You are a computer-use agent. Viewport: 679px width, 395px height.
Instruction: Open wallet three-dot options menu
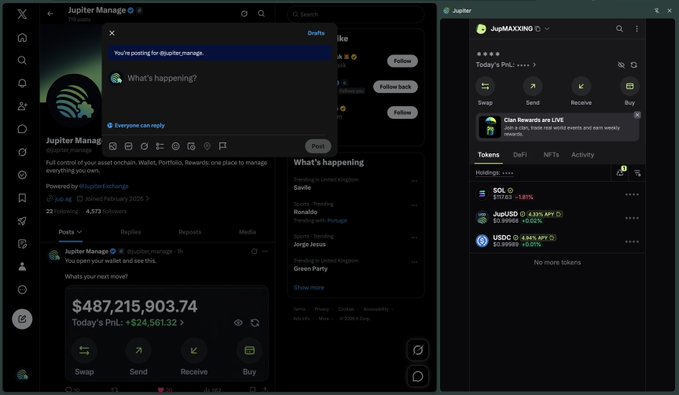point(637,29)
